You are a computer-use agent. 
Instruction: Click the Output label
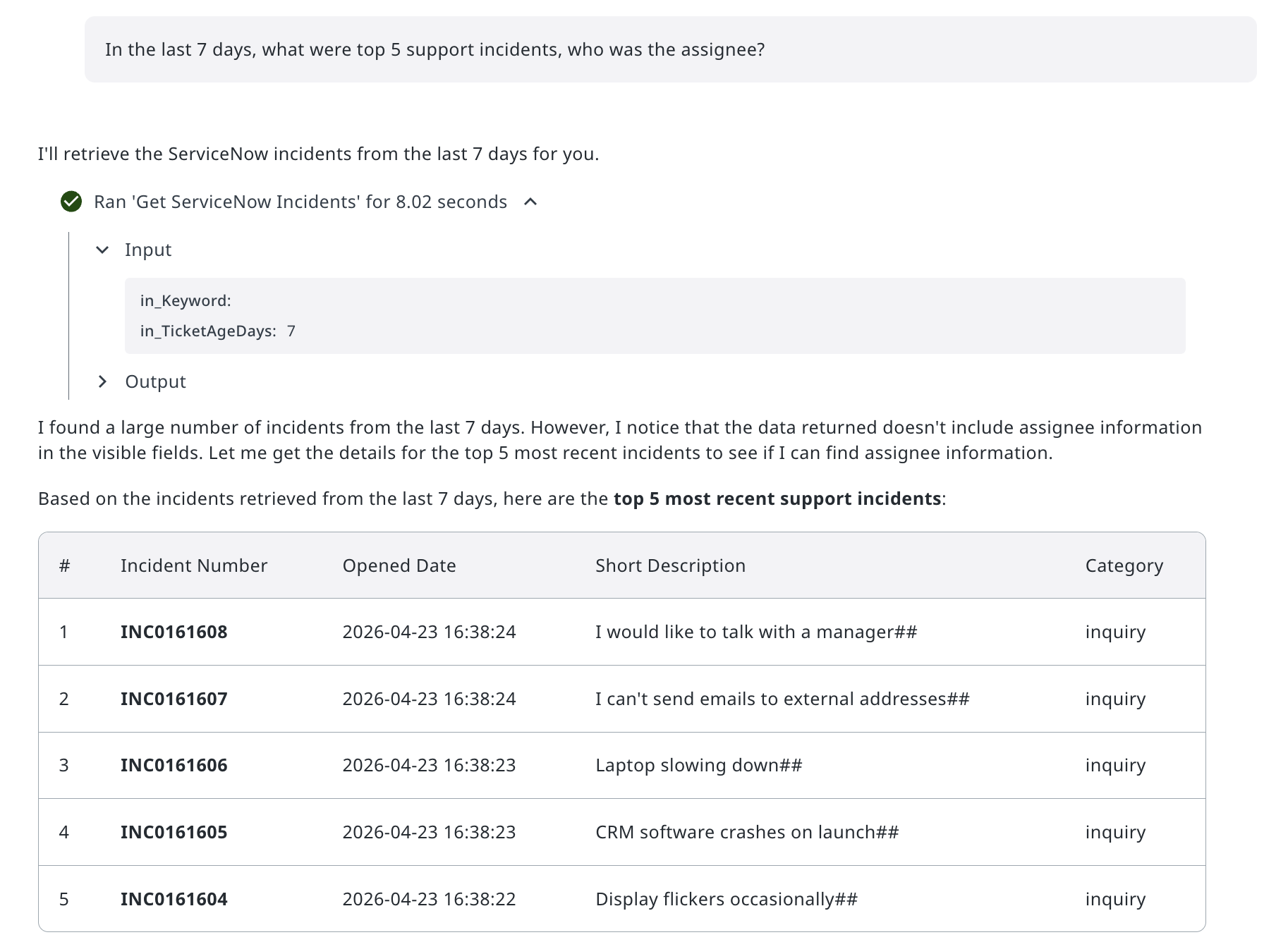tap(155, 381)
